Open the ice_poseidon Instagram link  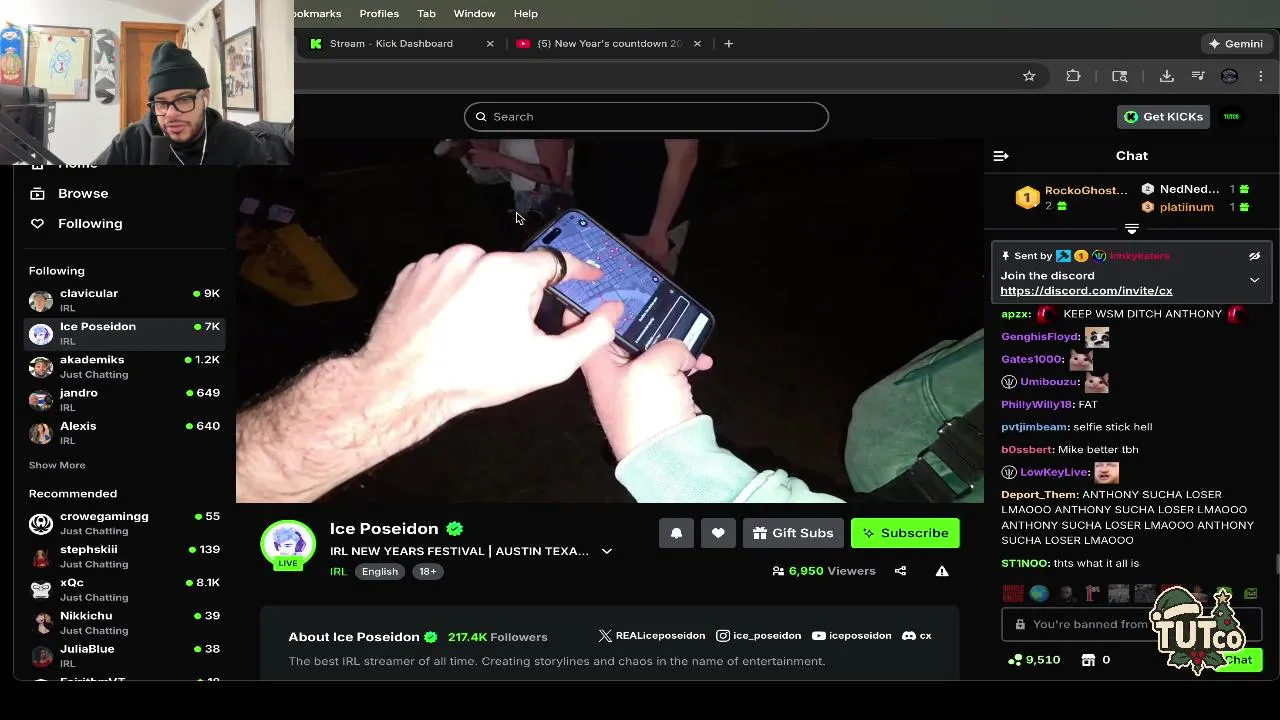click(x=759, y=636)
